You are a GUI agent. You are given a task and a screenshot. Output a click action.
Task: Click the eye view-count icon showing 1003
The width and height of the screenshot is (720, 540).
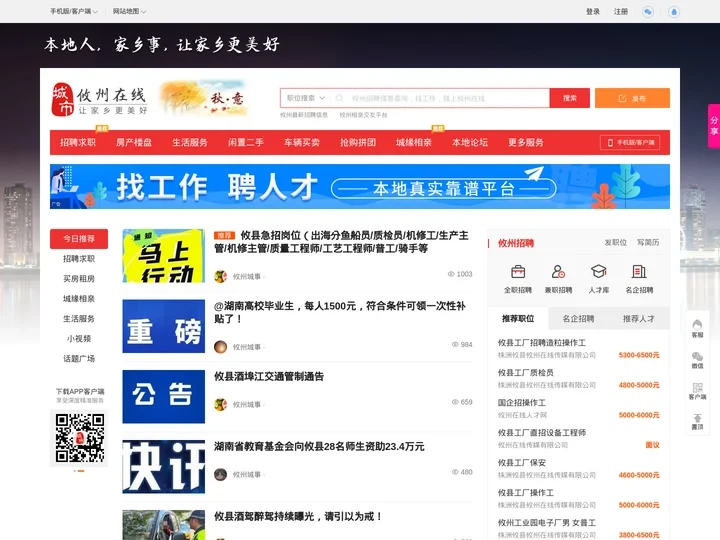[451, 274]
